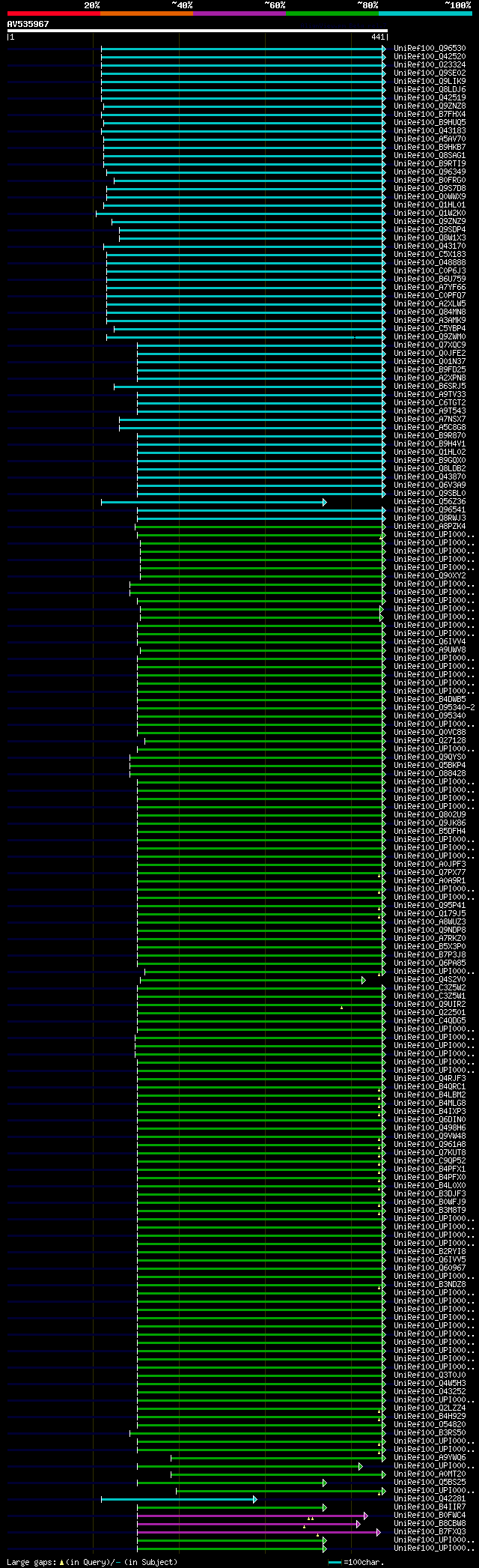Select hit label UniRef100_Q6IVV4

coord(430,642)
